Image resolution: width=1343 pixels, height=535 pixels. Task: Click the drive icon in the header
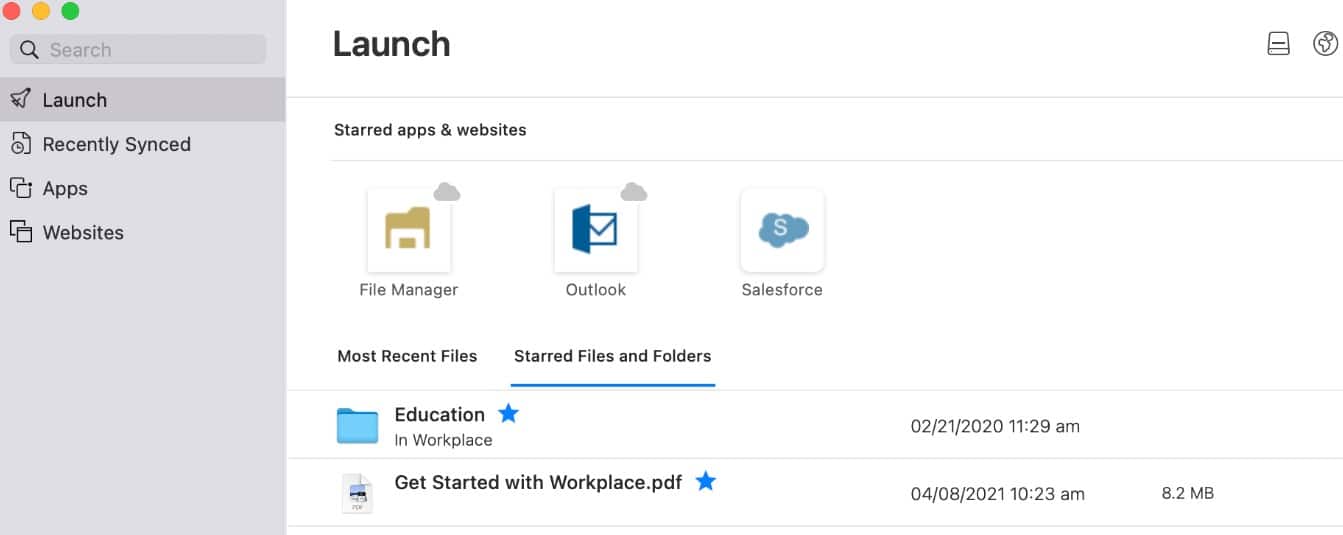1278,43
